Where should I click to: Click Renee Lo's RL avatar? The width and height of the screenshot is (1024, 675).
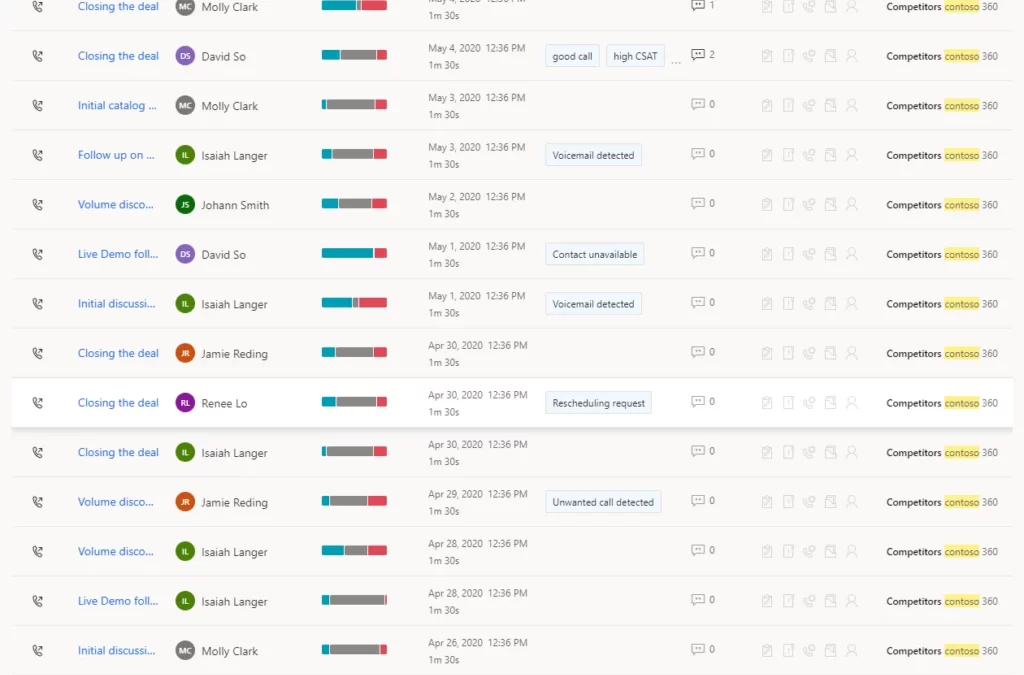click(x=185, y=403)
